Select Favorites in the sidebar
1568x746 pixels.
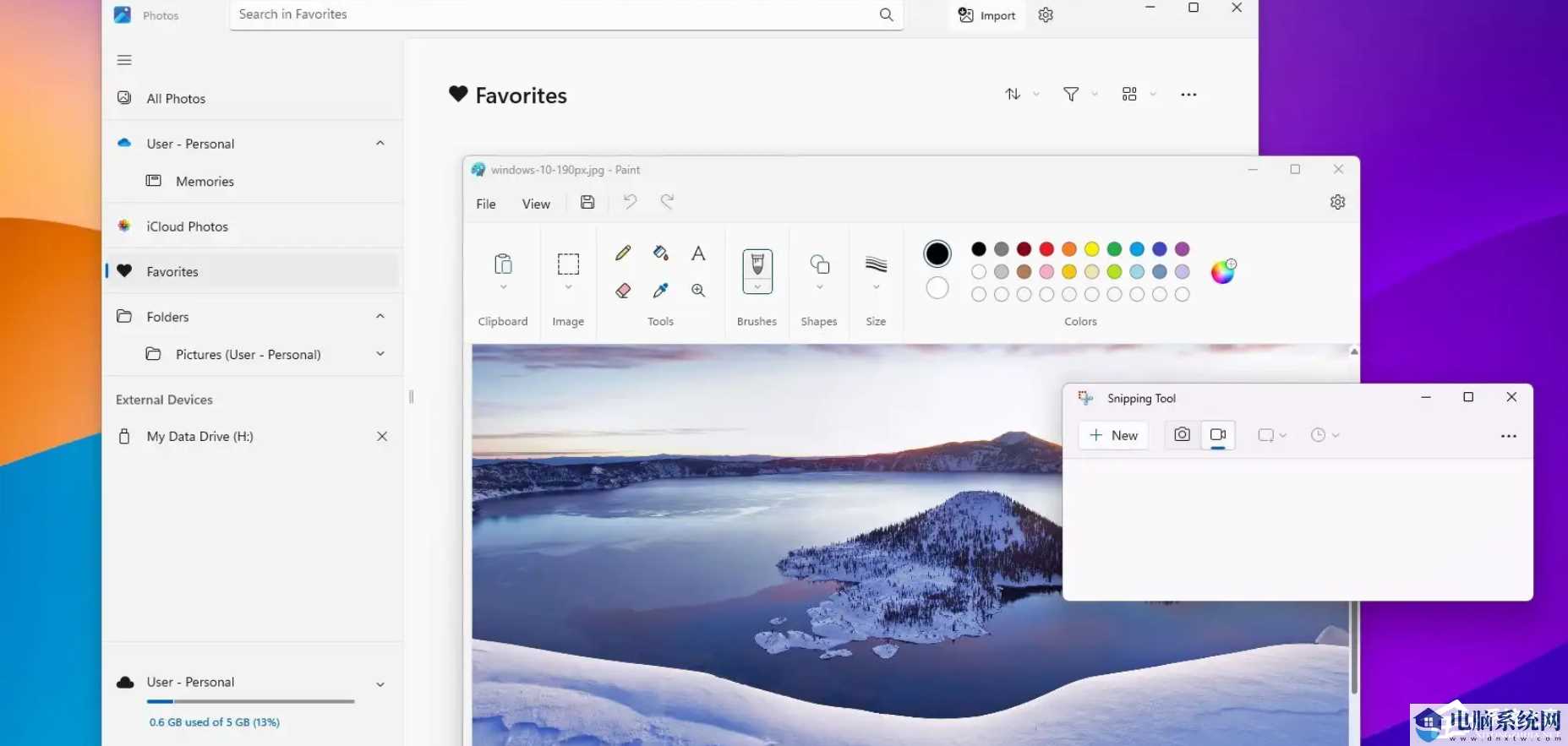coord(253,271)
